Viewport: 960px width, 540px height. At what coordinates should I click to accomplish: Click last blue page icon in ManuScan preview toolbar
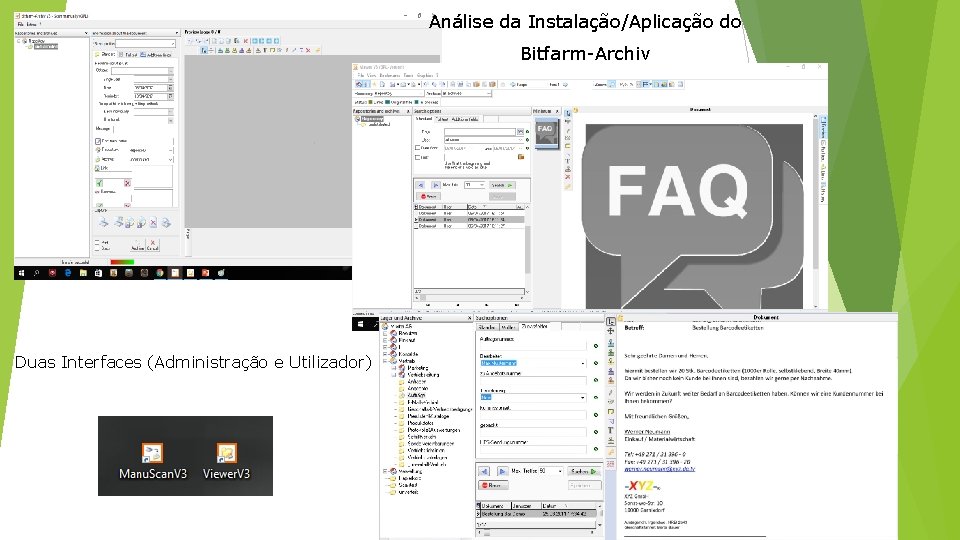(x=276, y=40)
